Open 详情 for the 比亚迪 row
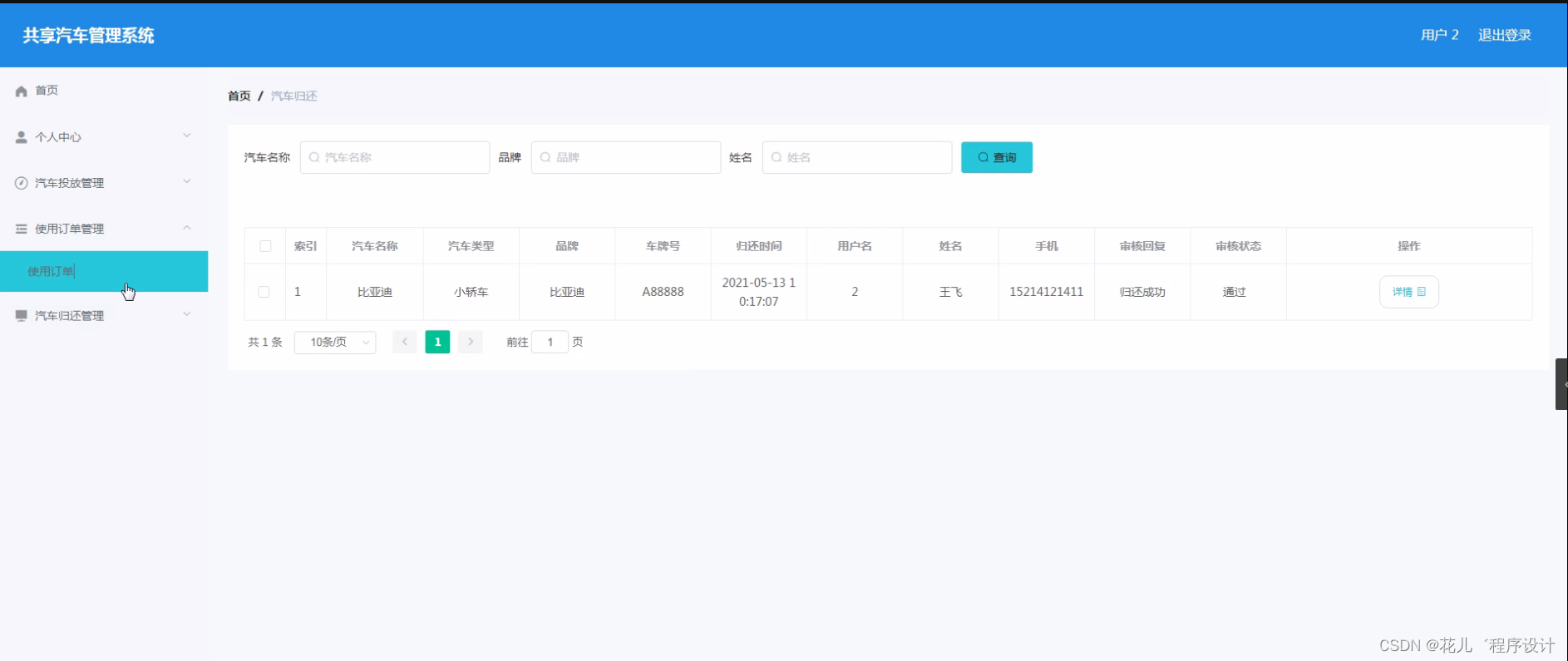Viewport: 1568px width, 661px height. click(1409, 292)
